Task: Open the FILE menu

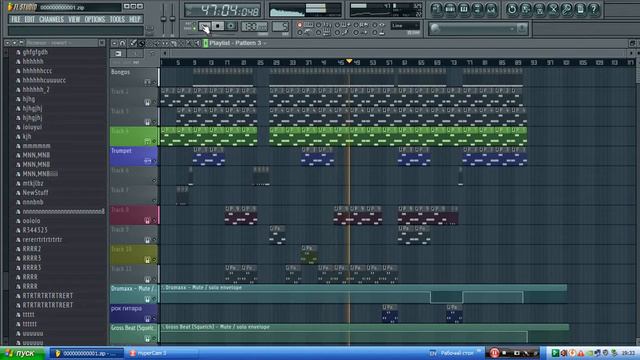Action: point(16,19)
